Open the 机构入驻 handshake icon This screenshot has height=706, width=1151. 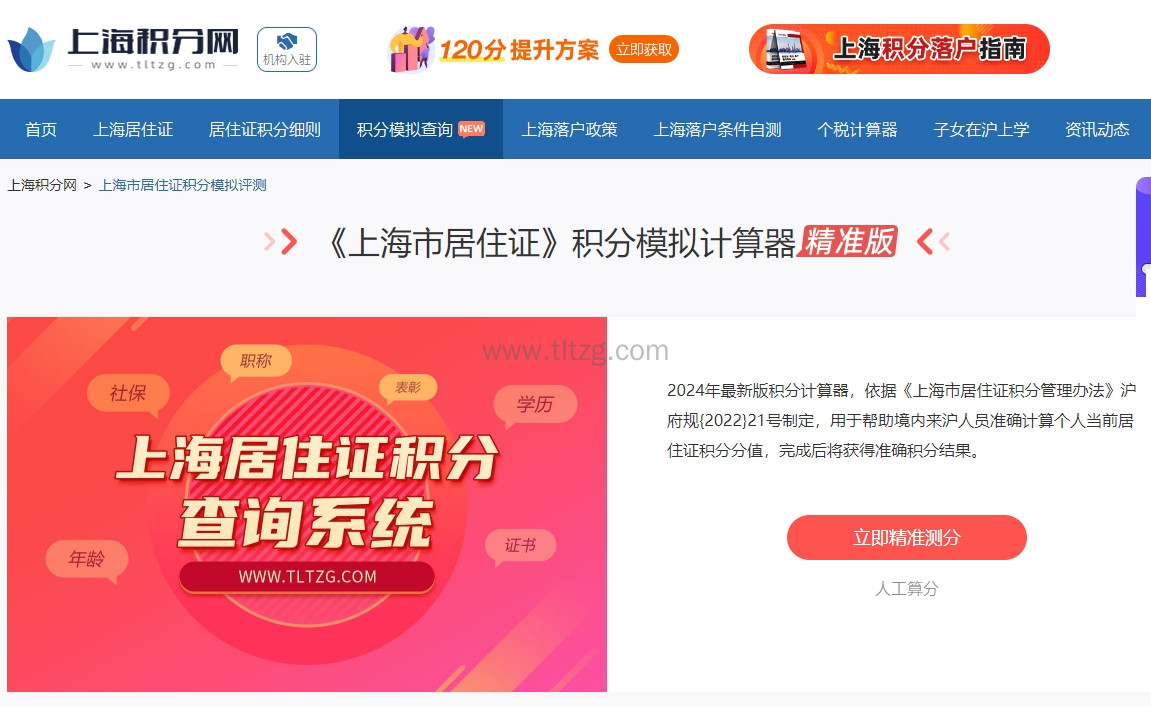(x=287, y=49)
